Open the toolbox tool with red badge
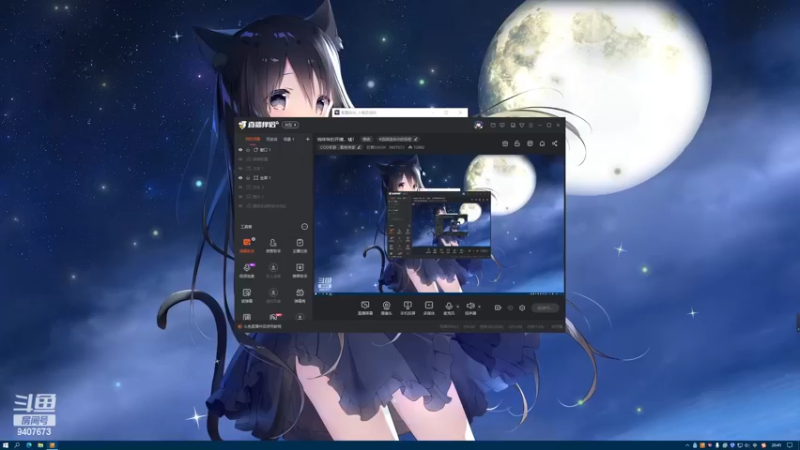 coord(273,317)
